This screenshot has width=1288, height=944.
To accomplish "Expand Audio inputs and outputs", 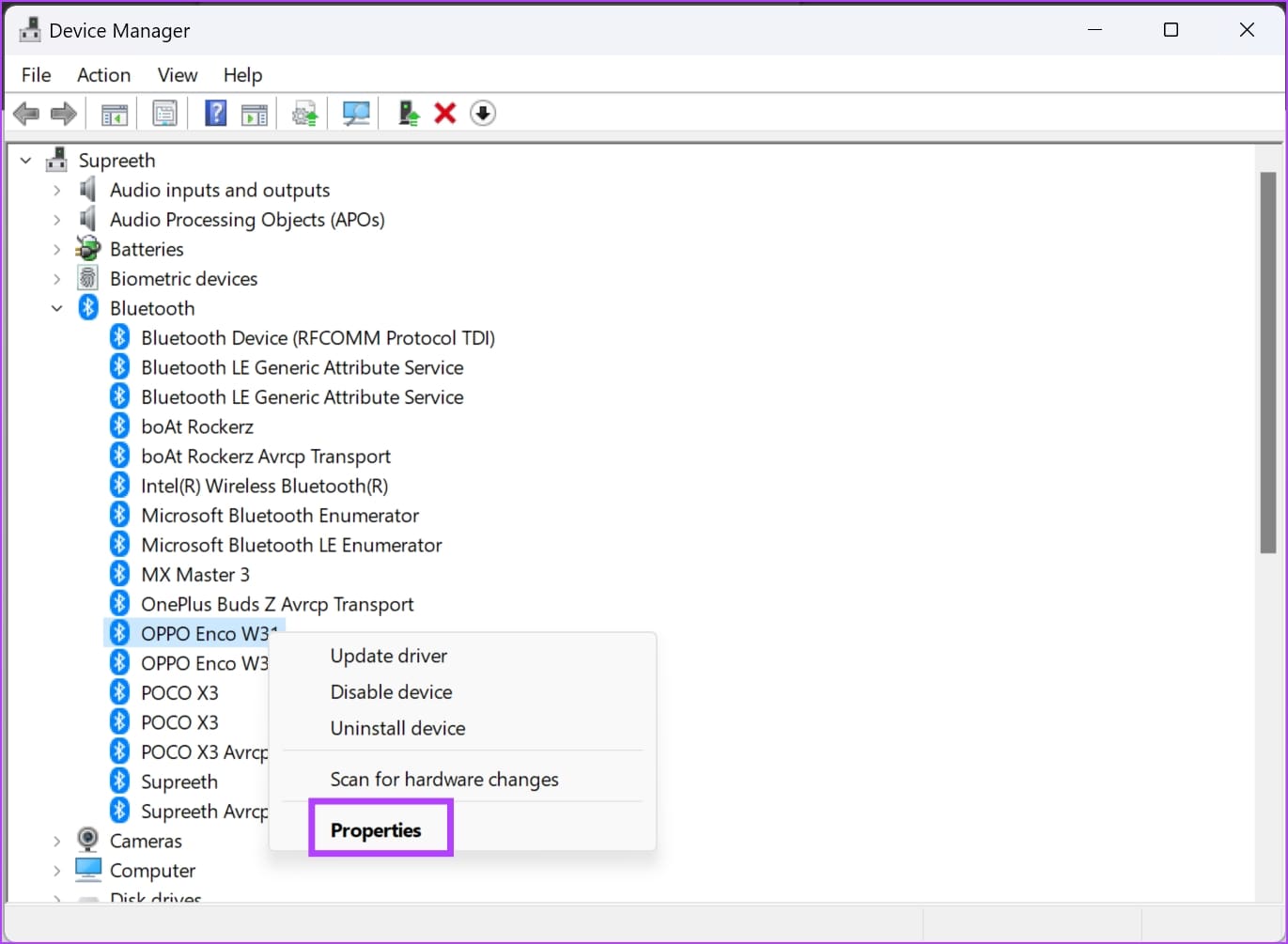I will coord(57,191).
